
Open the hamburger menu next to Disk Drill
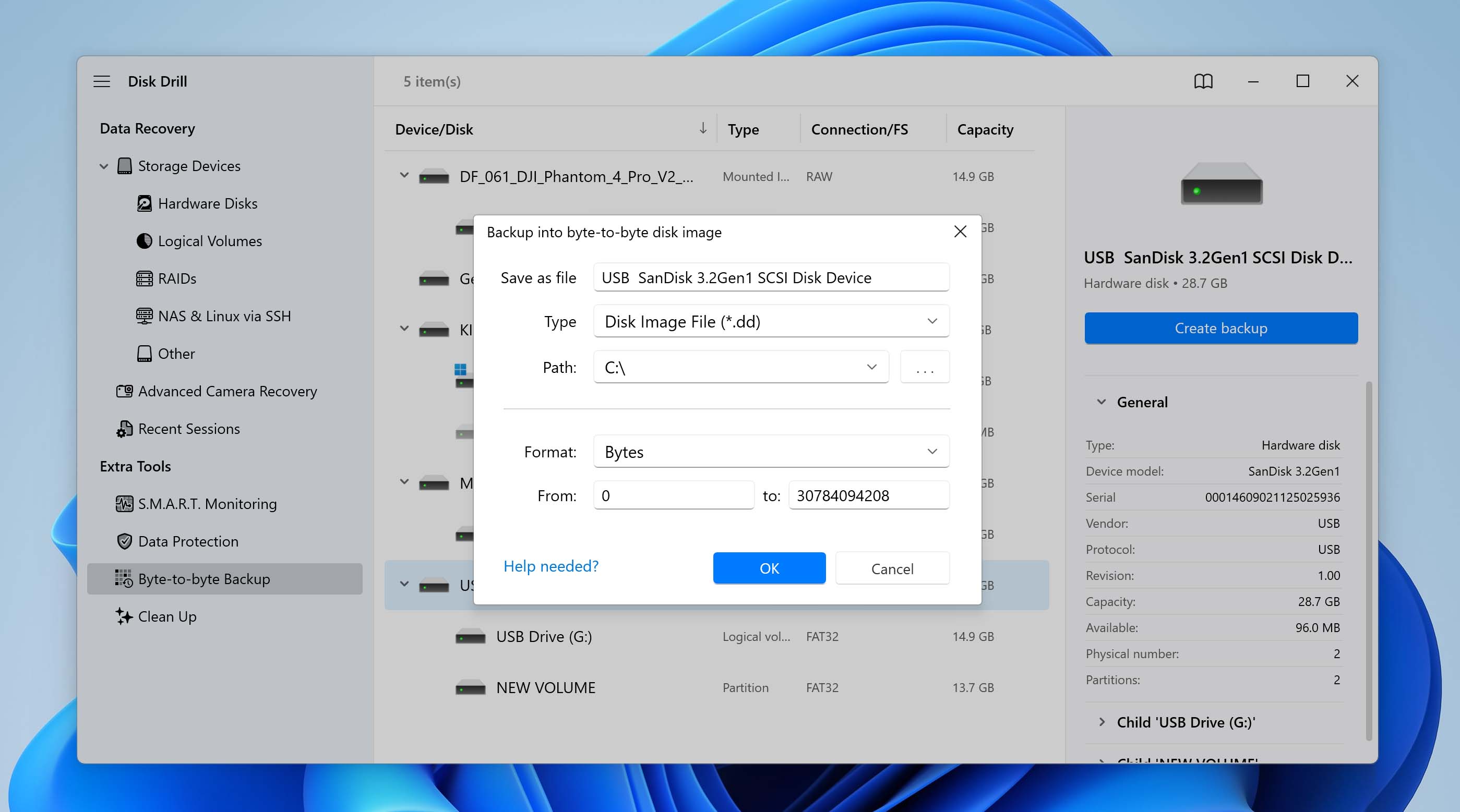point(101,81)
